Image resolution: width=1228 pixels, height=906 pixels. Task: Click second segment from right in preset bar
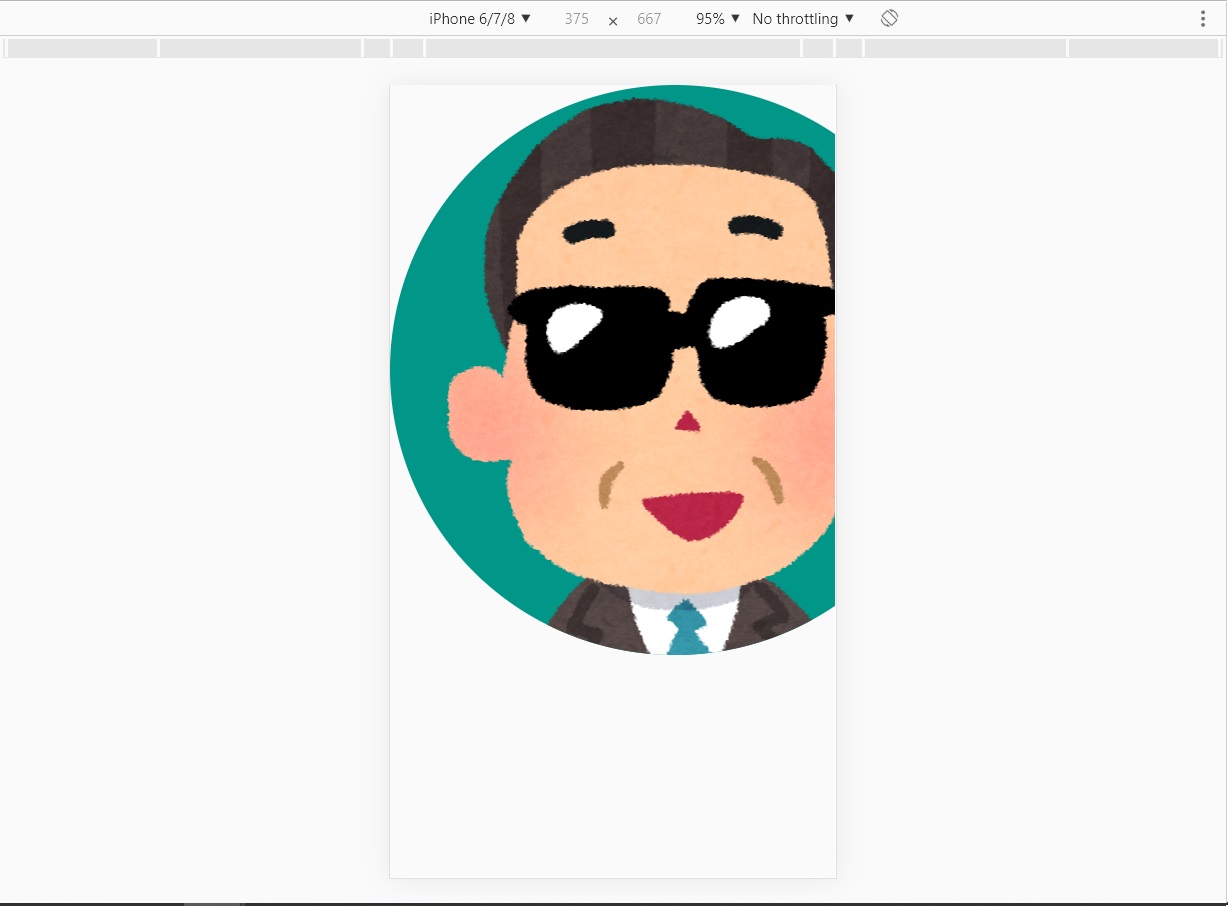tap(965, 48)
